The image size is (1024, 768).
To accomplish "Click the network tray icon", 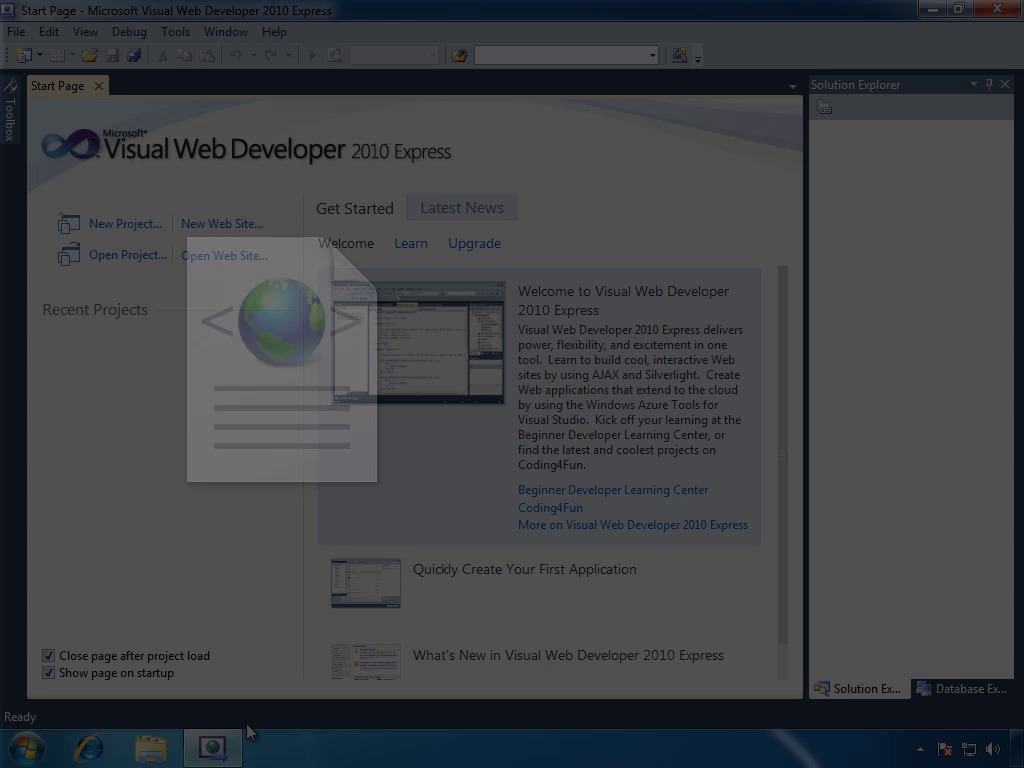I will (x=968, y=749).
